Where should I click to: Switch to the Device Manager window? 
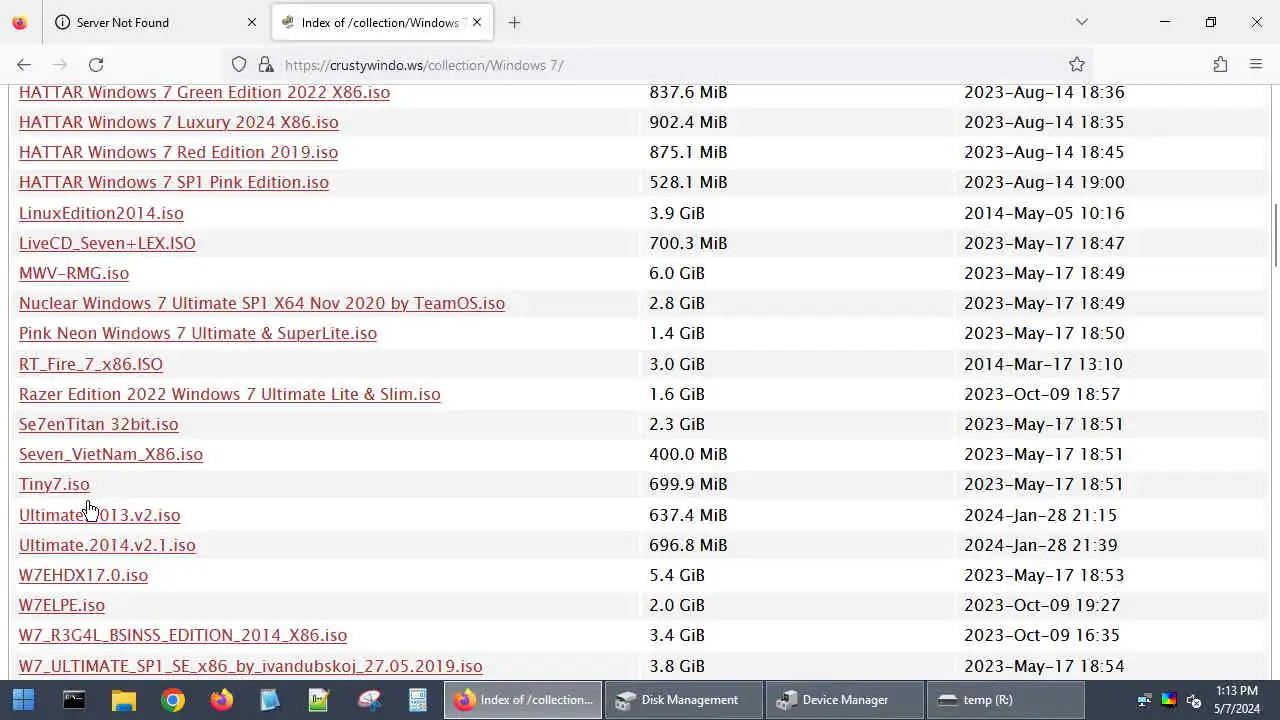(844, 700)
